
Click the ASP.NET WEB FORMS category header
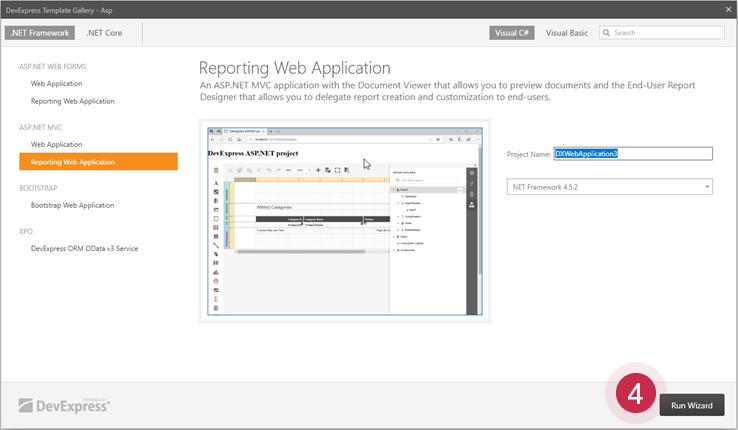point(53,66)
